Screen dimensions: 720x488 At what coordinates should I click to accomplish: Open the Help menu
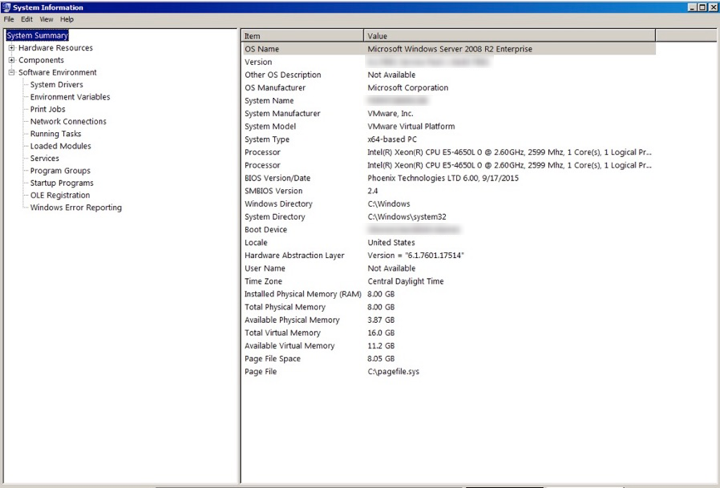(x=67, y=19)
